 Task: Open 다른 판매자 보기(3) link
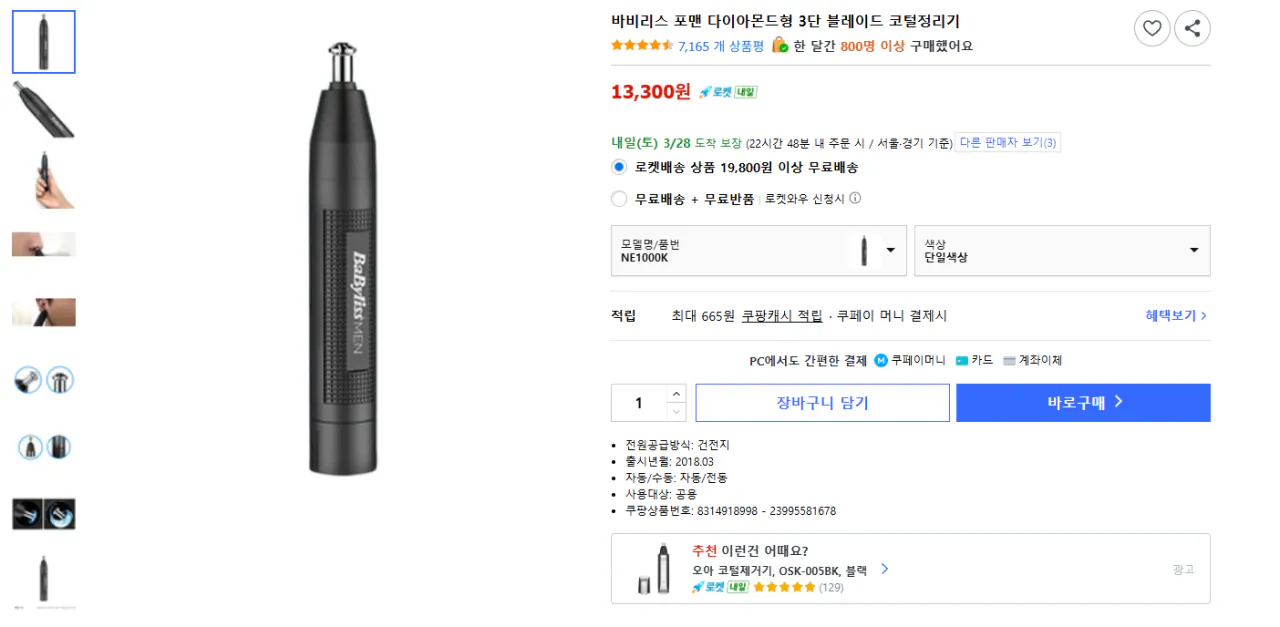click(1007, 141)
